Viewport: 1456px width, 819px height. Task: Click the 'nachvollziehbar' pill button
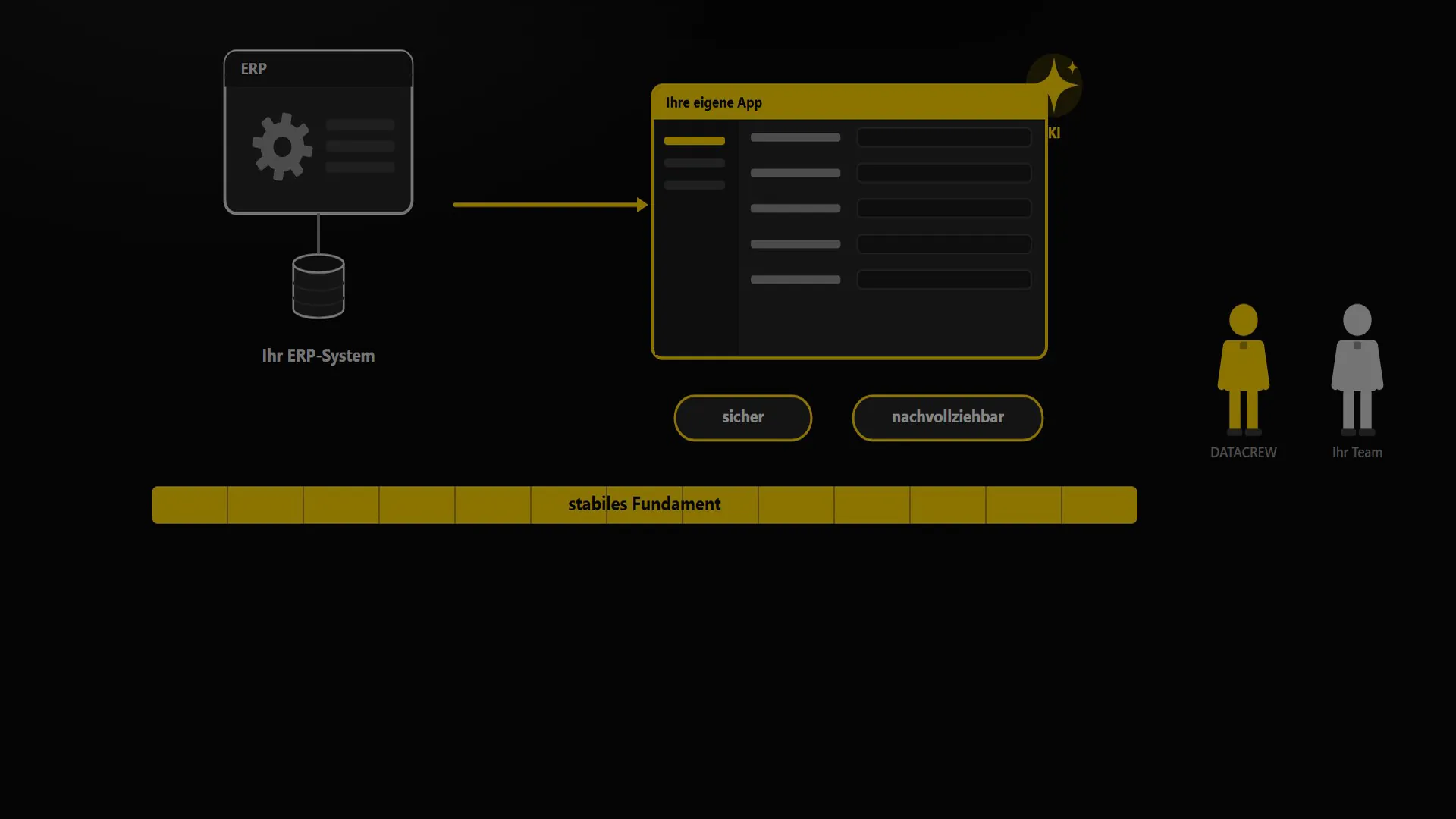click(948, 418)
